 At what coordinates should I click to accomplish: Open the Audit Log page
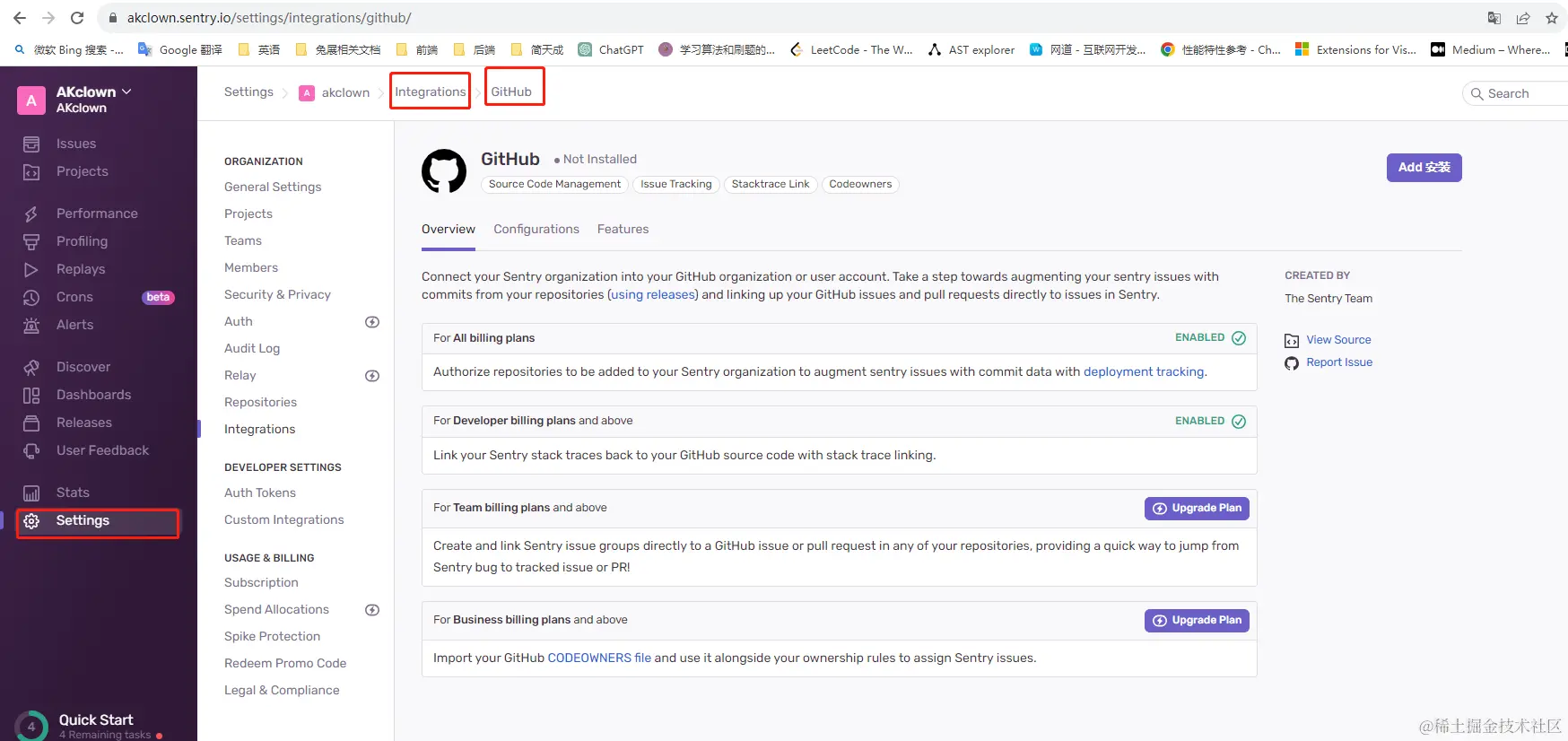(x=252, y=348)
